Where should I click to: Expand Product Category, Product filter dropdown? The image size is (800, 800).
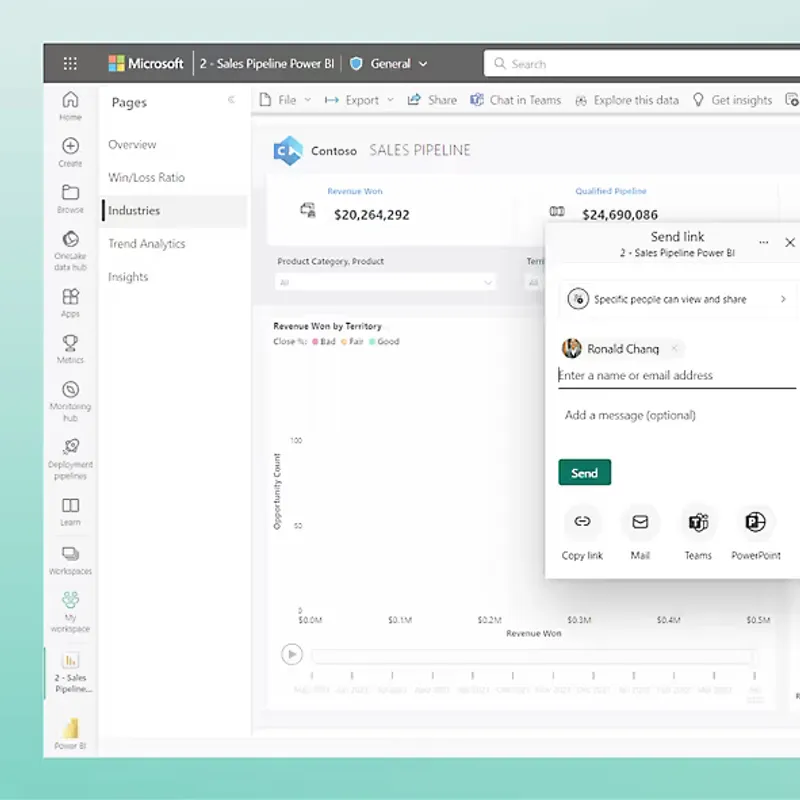tap(385, 282)
